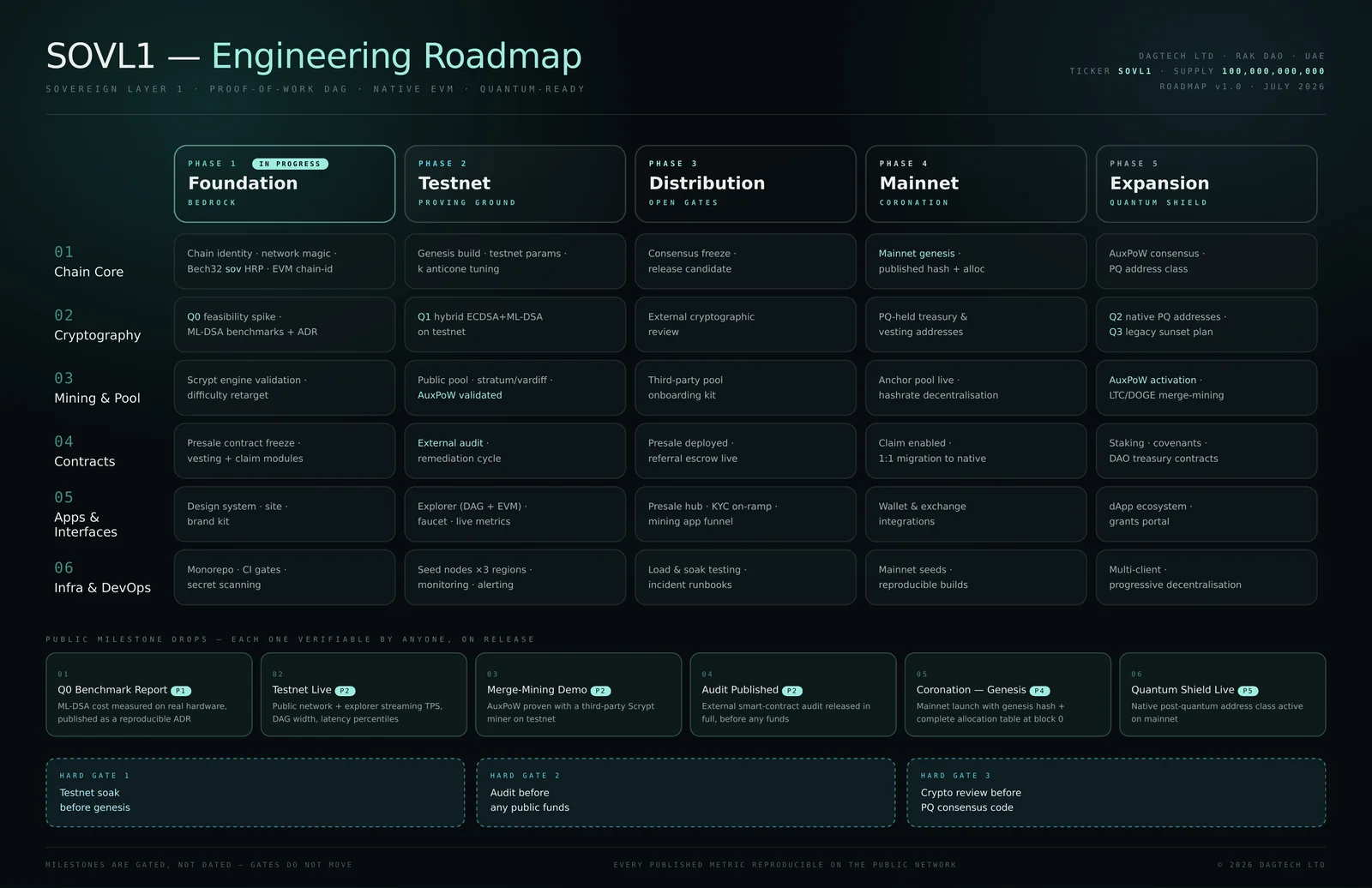
Task: Click the ROADMAP v1.0 JULY 2026 text
Action: (x=1243, y=87)
